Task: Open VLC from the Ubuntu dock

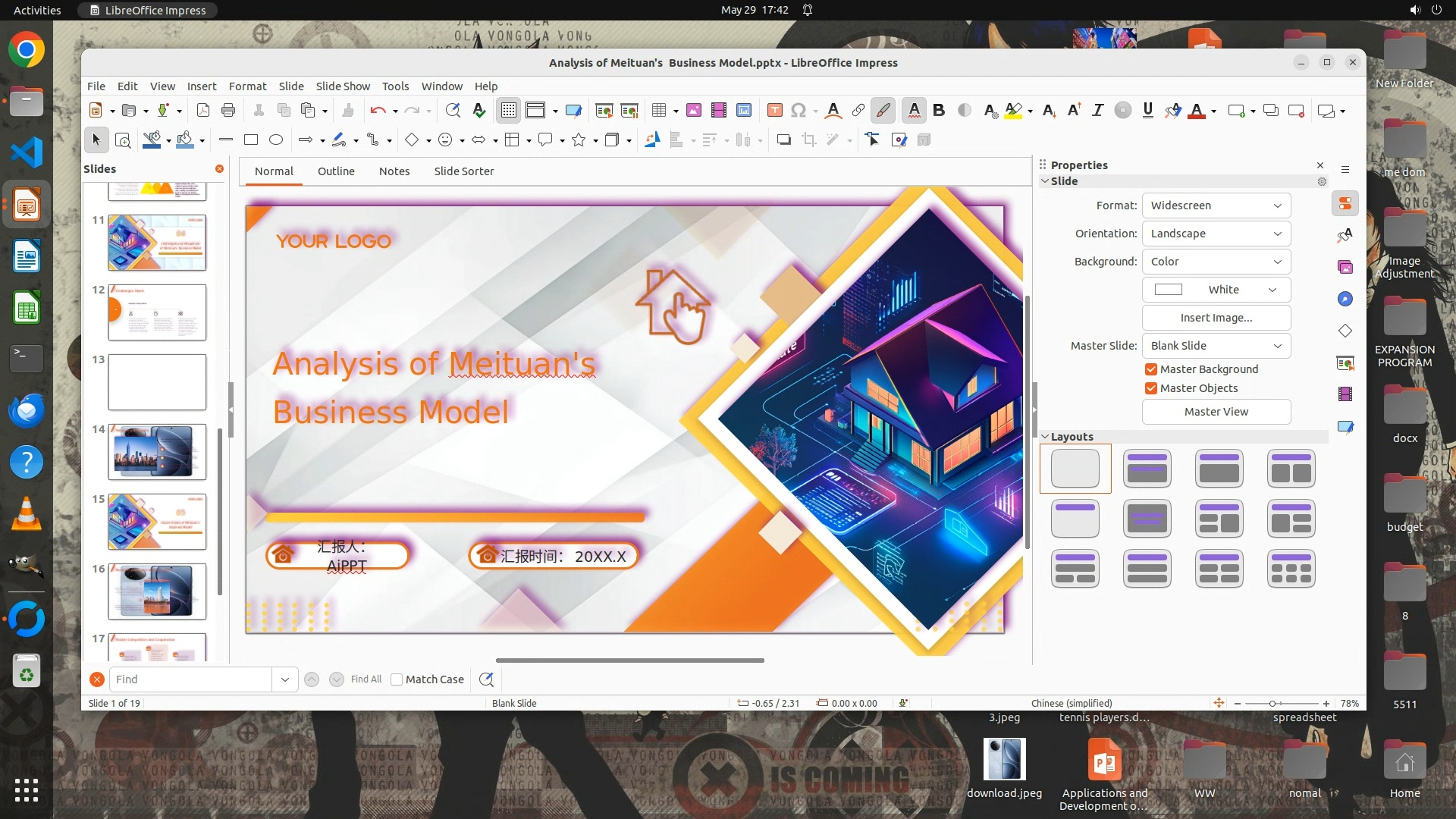Action: point(27,515)
